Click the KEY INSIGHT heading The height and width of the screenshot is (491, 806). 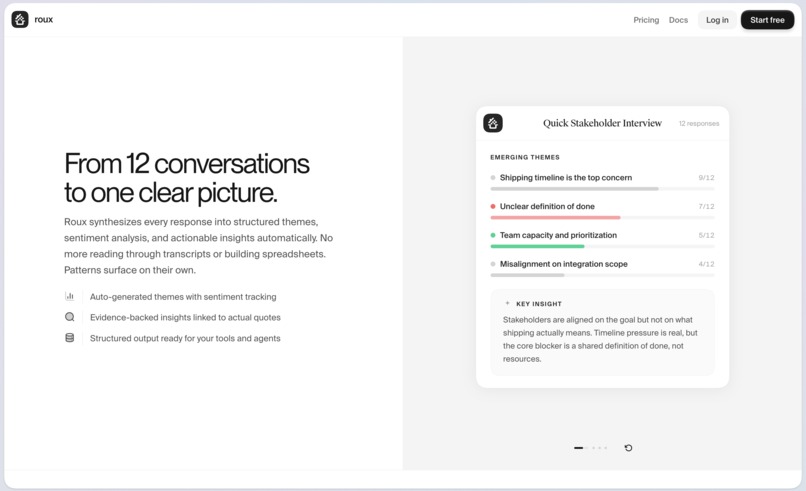(539, 304)
